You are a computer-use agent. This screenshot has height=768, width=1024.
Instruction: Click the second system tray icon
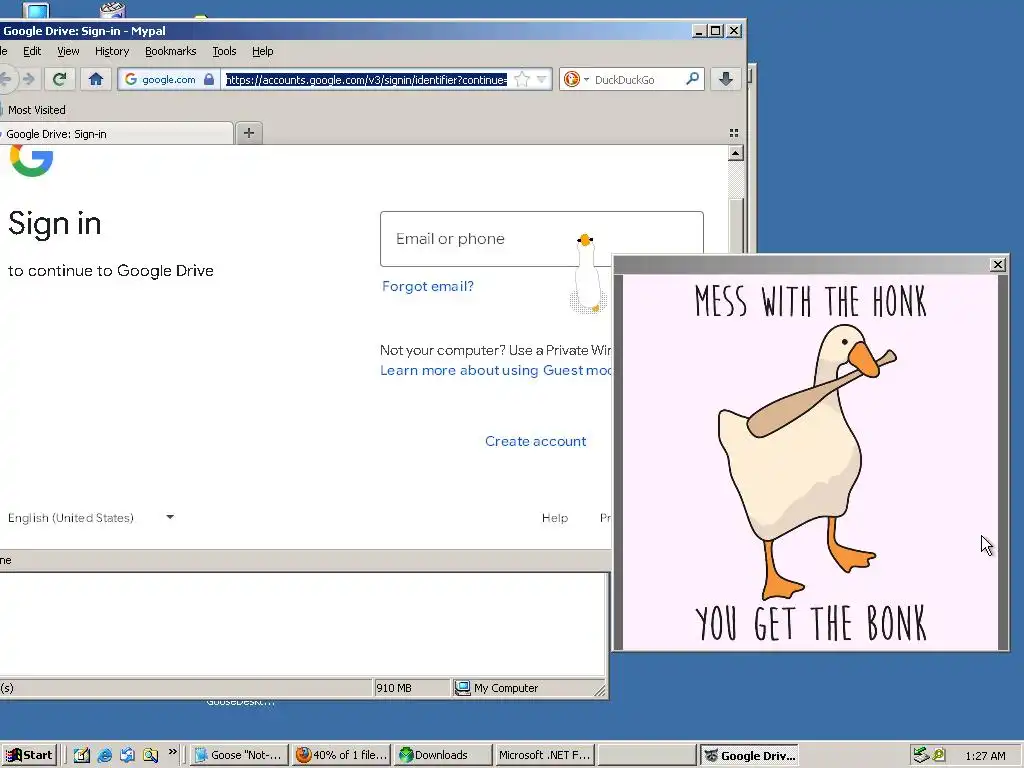click(939, 755)
